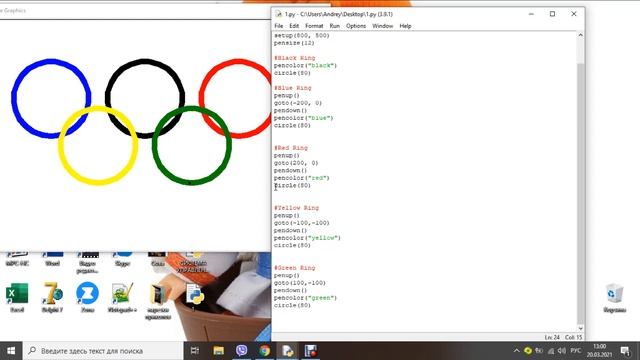
Task: Open the notification center
Action: [x=625, y=351]
